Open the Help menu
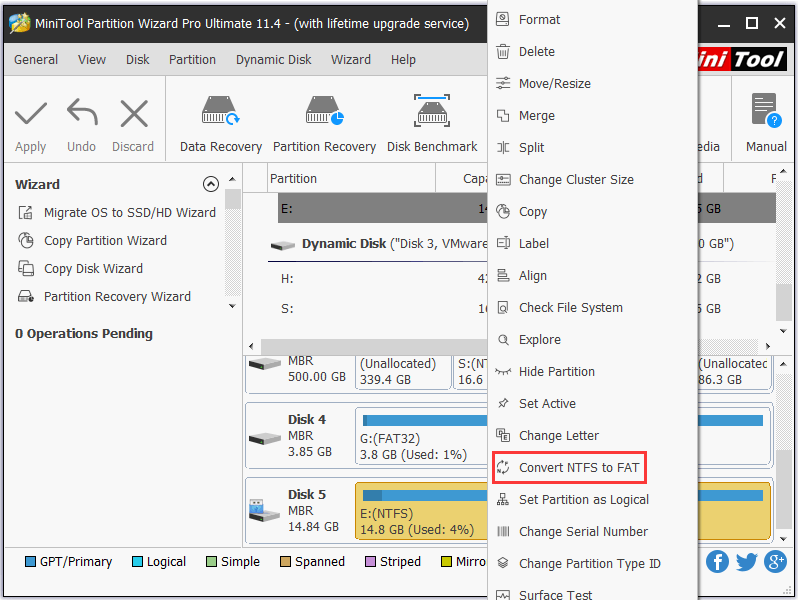Image resolution: width=798 pixels, height=600 pixels. click(403, 60)
